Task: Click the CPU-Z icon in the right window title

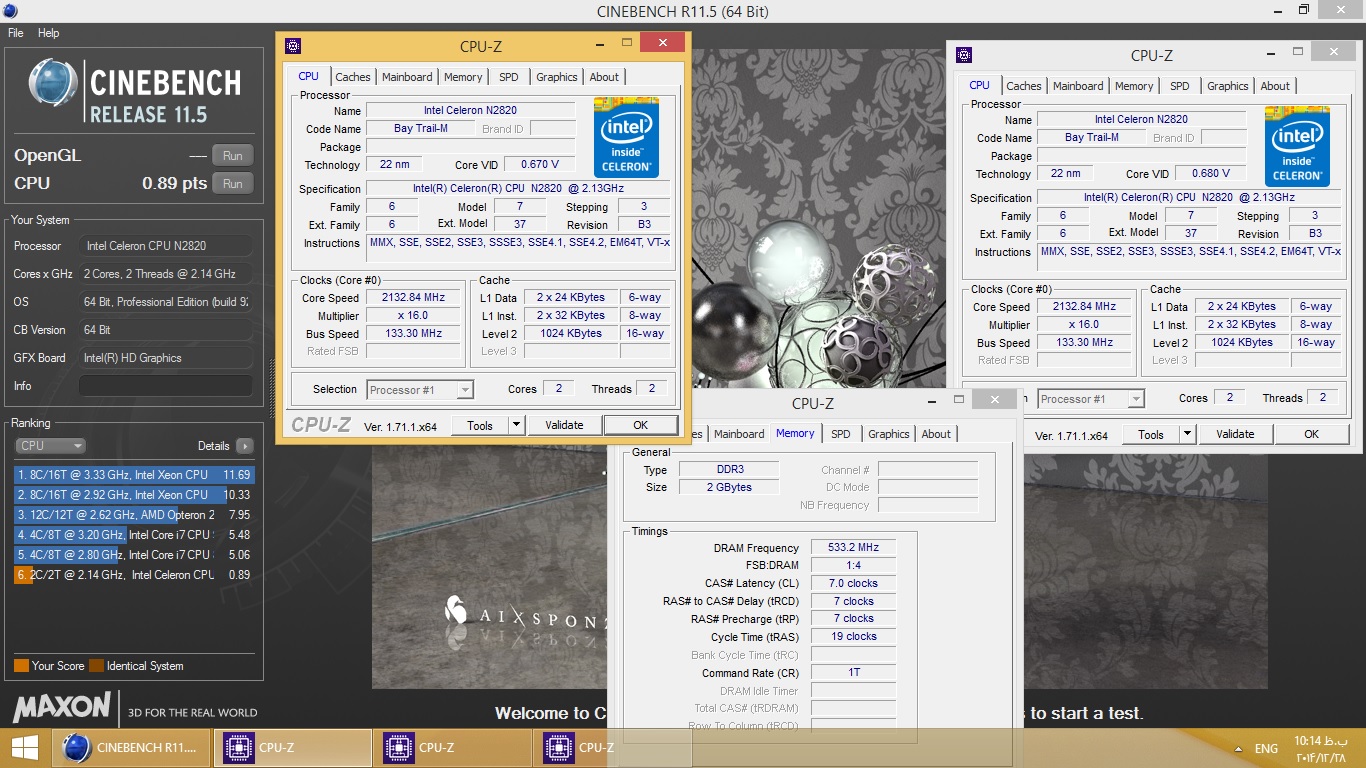Action: [x=963, y=55]
